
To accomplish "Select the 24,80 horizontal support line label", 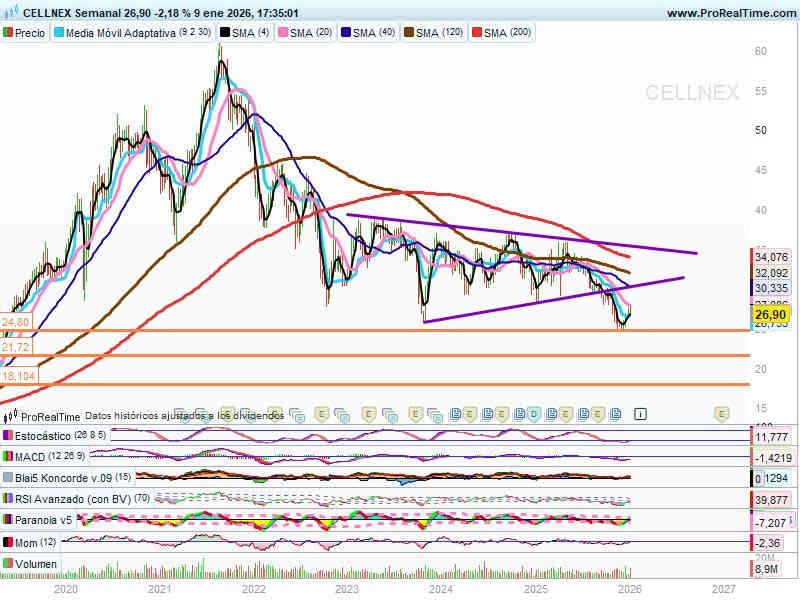I will click(x=16, y=322).
